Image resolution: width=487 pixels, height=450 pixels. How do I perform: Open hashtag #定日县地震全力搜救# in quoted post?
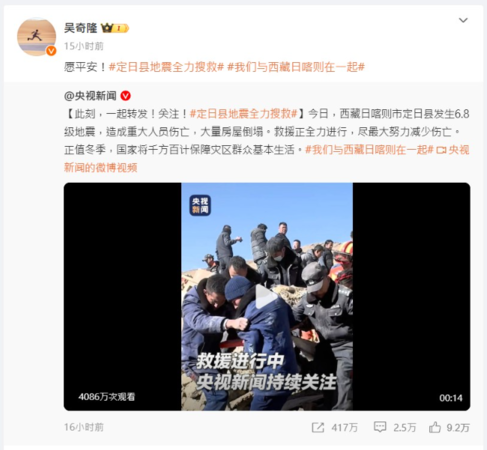point(243,114)
